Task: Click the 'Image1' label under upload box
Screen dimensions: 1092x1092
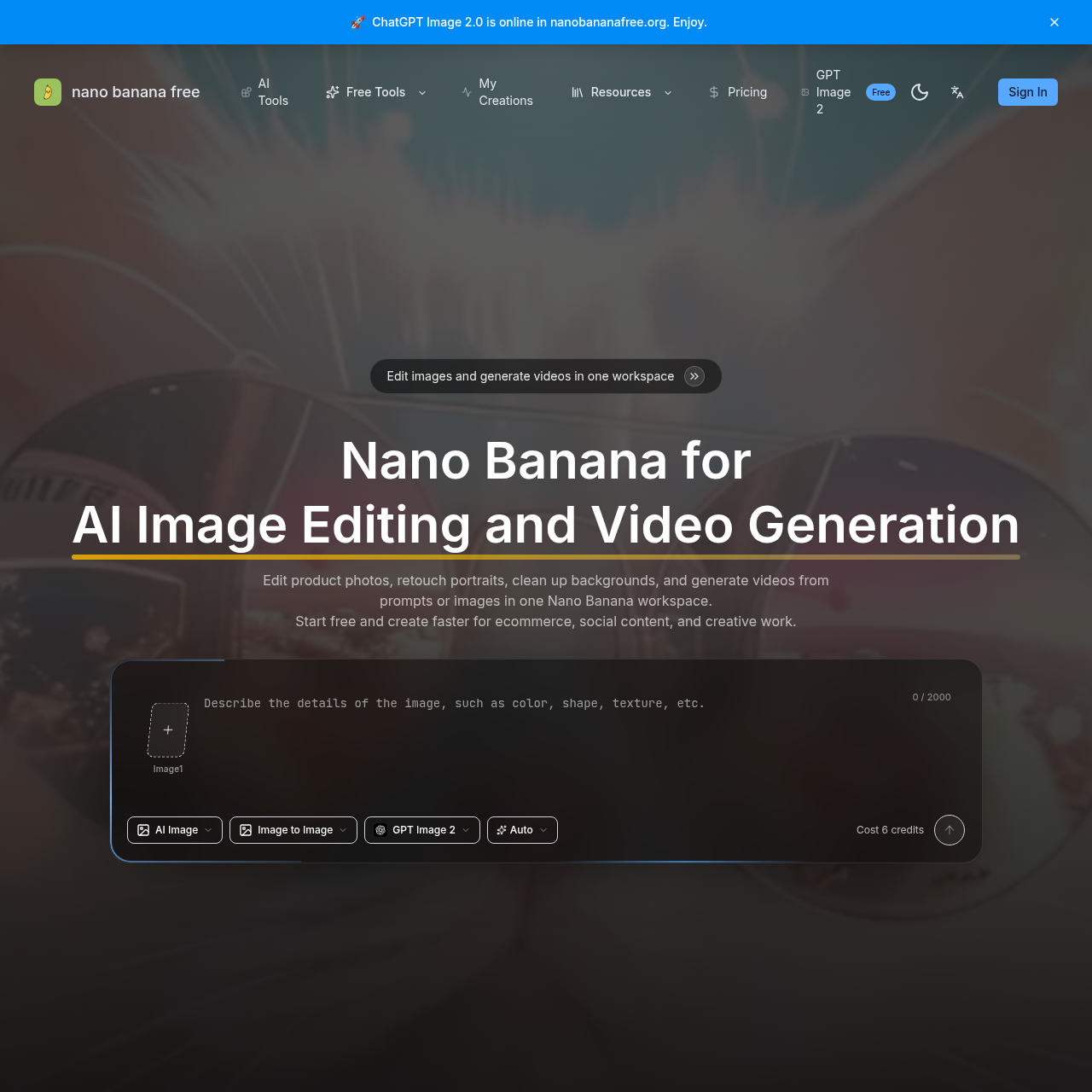Action: tap(168, 769)
